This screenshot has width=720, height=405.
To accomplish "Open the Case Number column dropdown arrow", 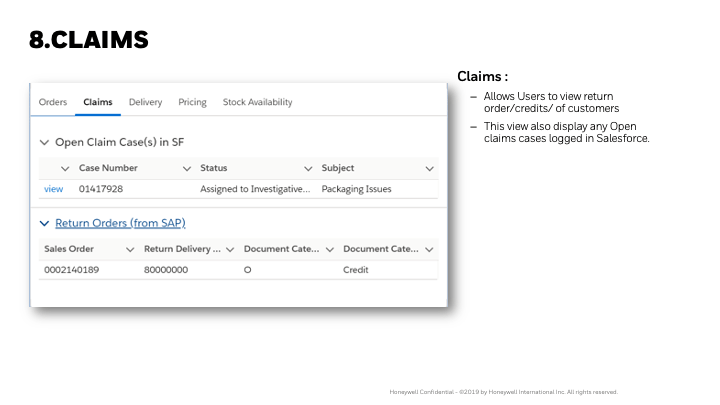I will (187, 168).
